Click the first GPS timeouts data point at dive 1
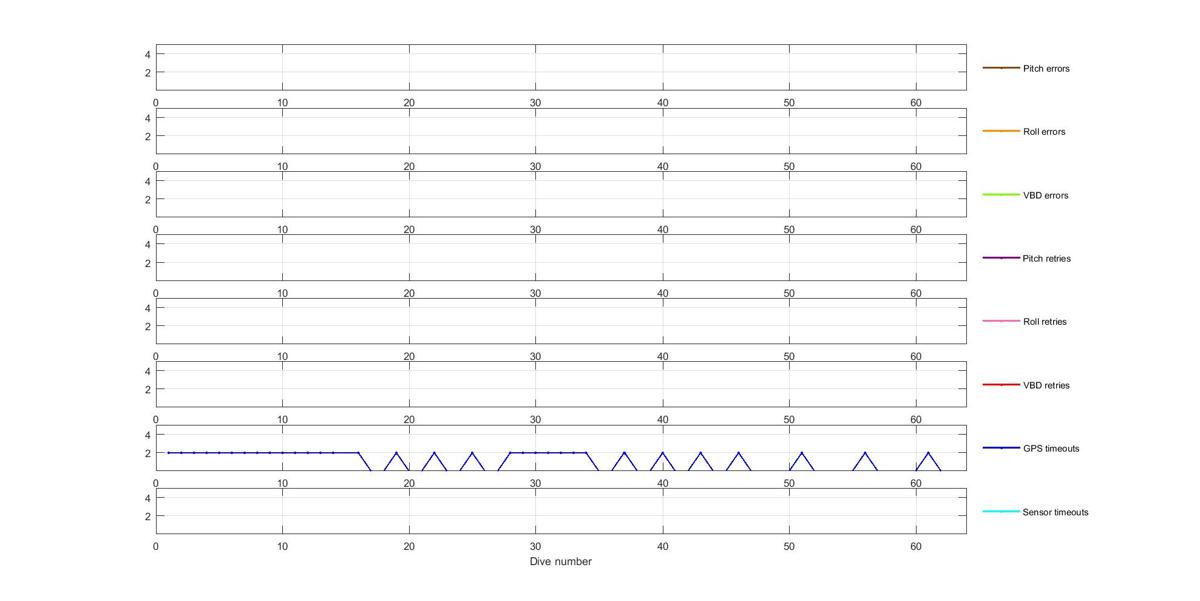The image size is (1200, 601). [168, 453]
